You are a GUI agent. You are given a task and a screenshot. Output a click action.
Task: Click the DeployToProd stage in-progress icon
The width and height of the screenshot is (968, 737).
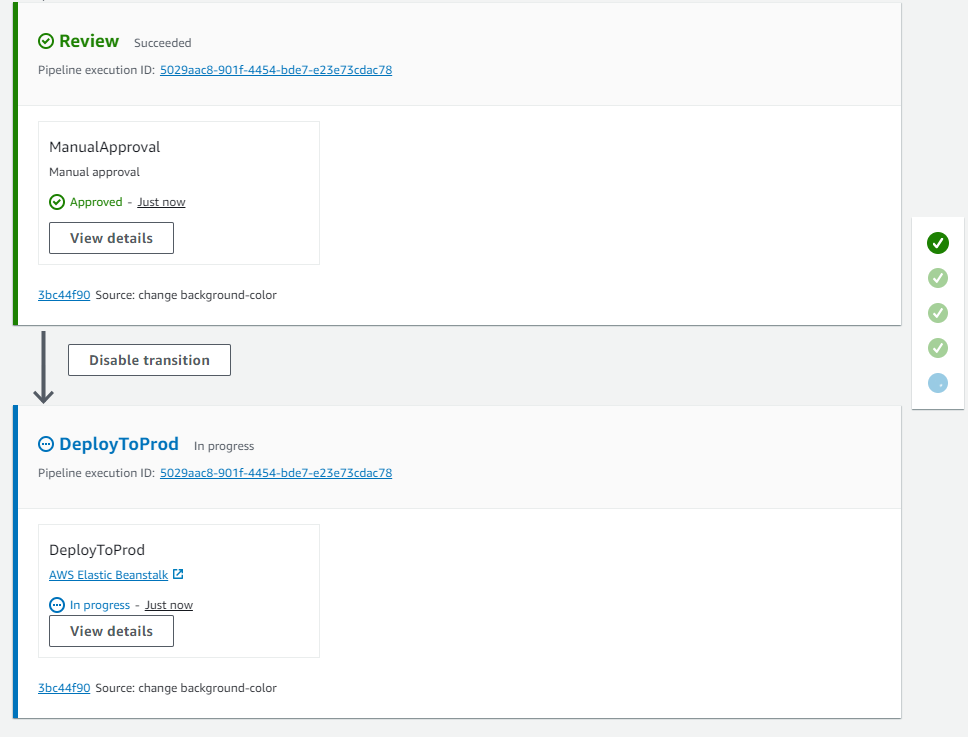[x=46, y=444]
